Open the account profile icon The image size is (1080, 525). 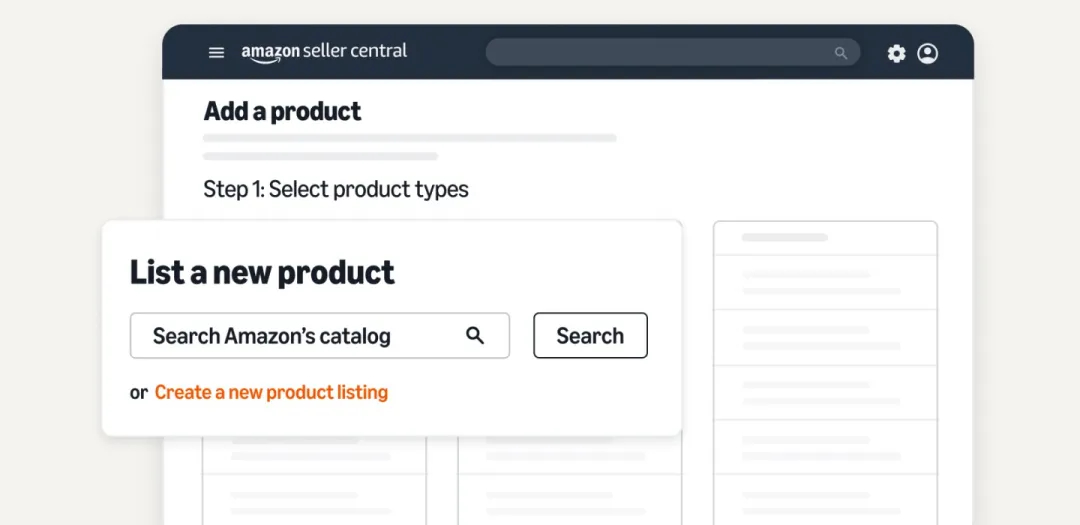(928, 53)
